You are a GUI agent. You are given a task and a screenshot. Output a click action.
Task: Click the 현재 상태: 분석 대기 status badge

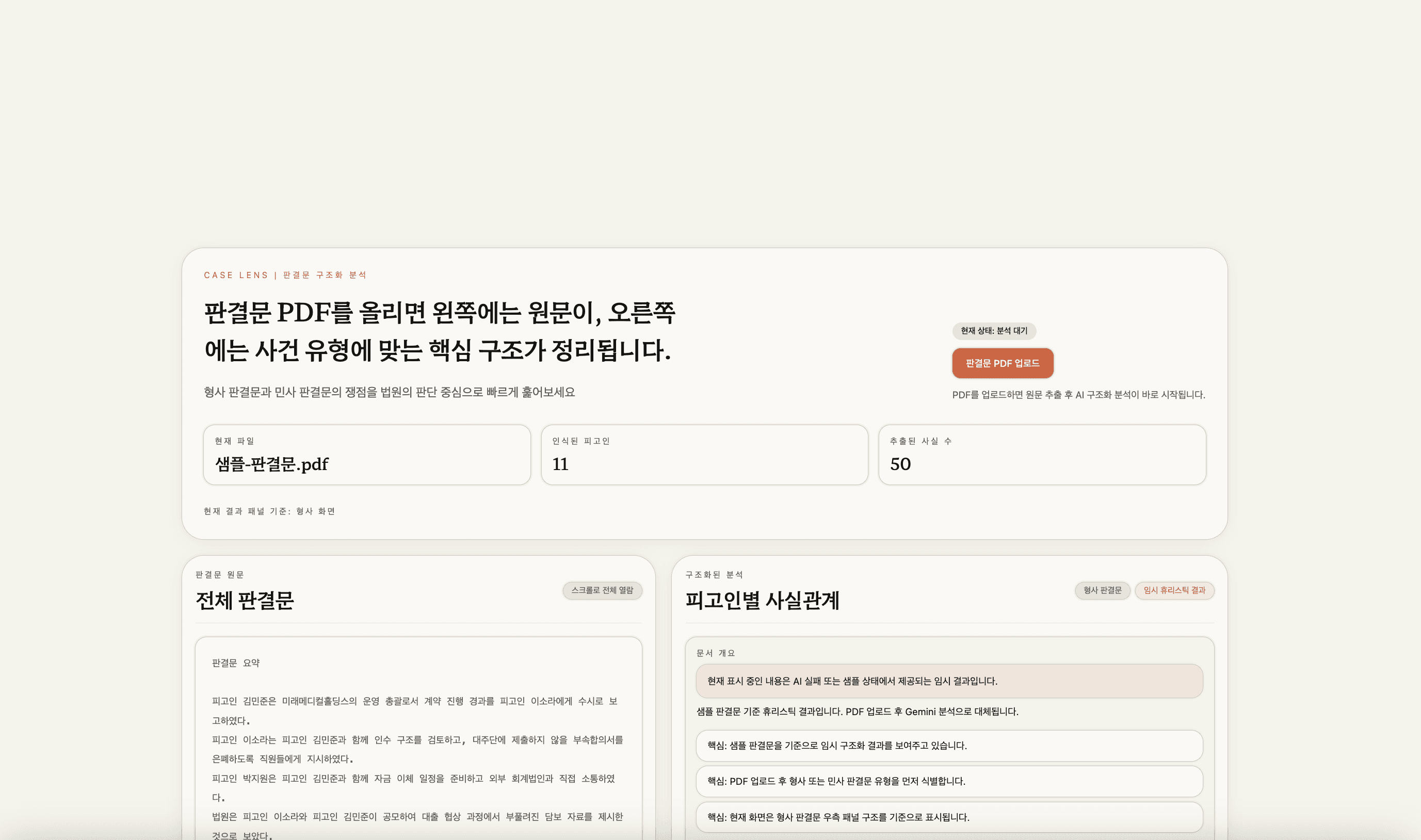click(x=994, y=331)
